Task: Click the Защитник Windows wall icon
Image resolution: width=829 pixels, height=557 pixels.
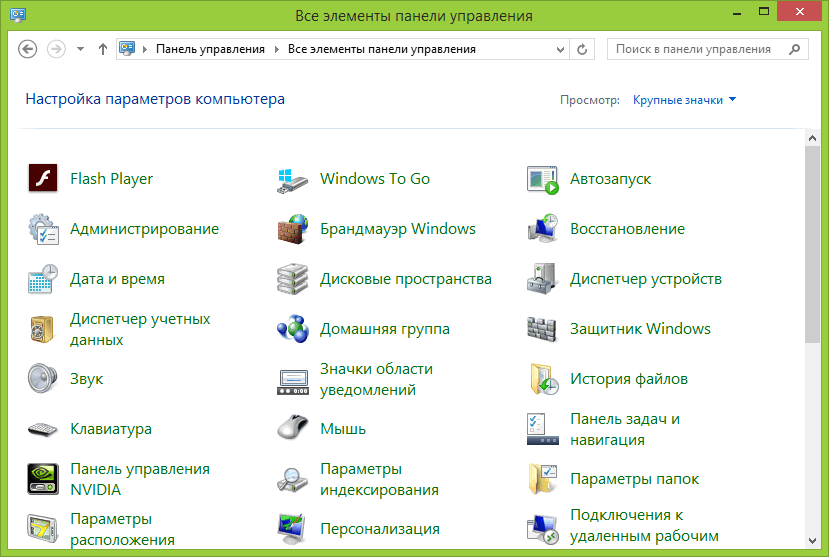Action: (x=542, y=329)
